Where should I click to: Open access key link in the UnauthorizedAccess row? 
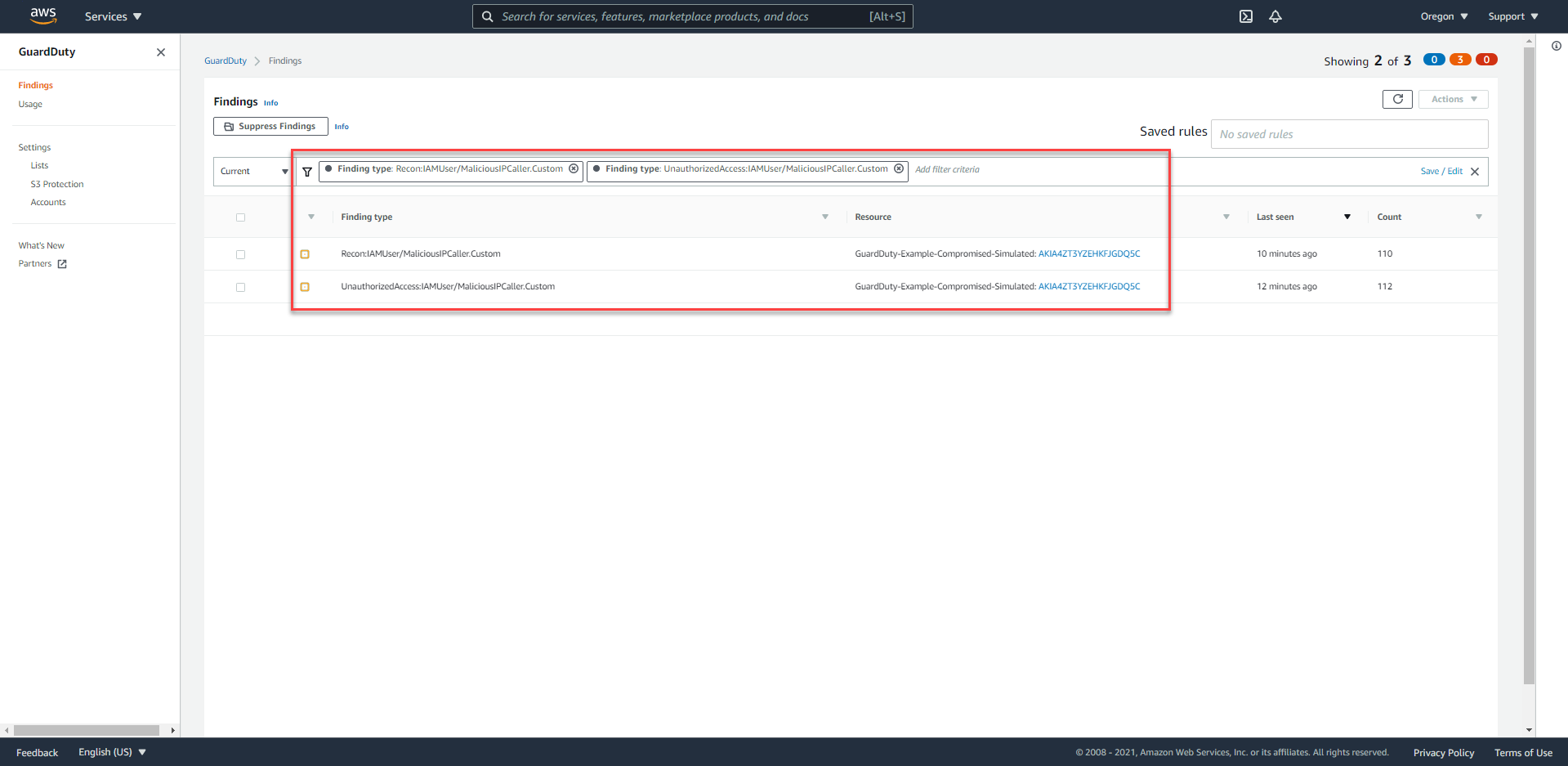1089,286
